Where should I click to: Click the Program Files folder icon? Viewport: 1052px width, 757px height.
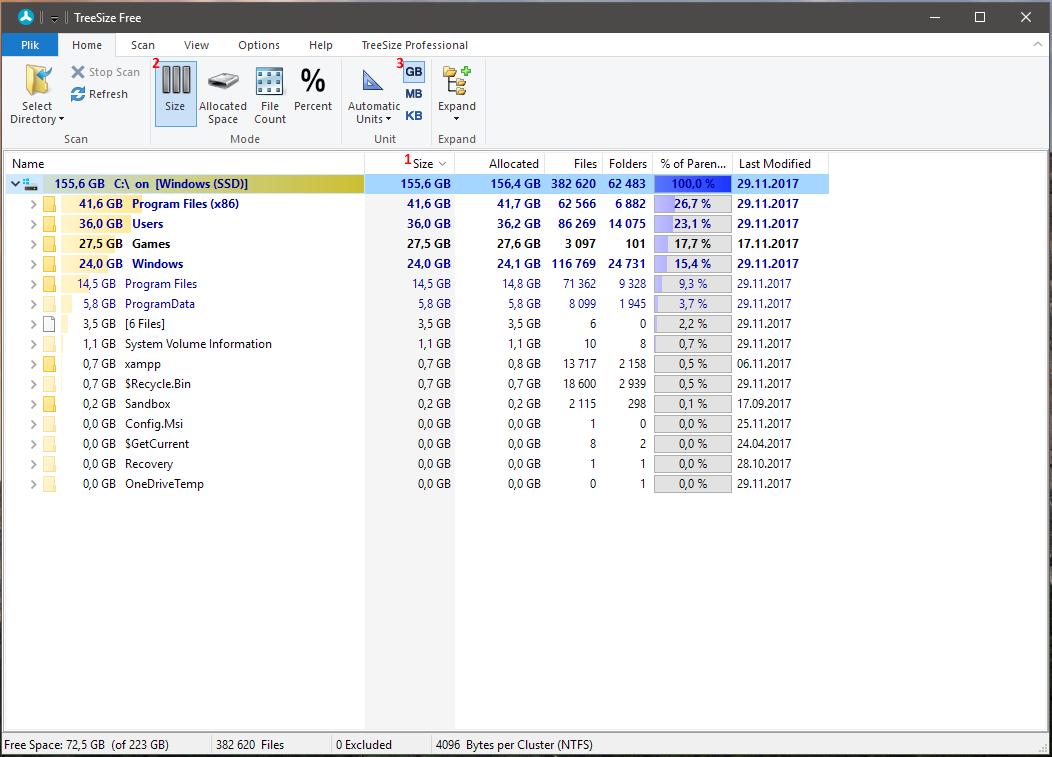49,284
